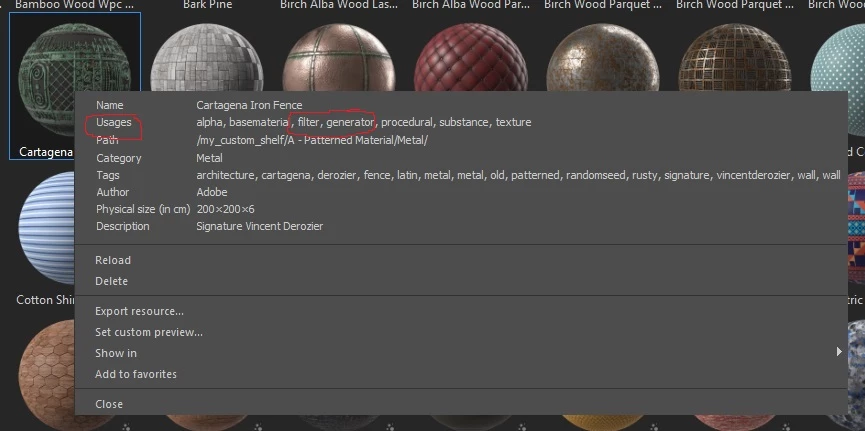Image resolution: width=865 pixels, height=431 pixels.
Task: Open the Show in submenu
Action: coord(116,353)
